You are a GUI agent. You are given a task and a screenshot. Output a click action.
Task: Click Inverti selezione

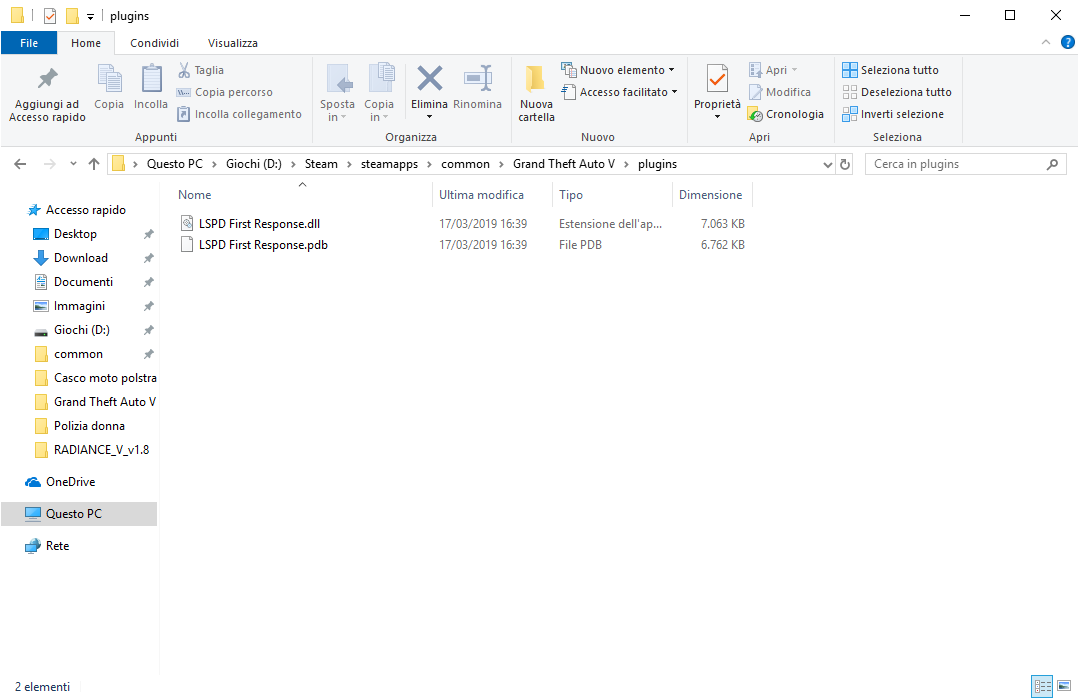893,114
